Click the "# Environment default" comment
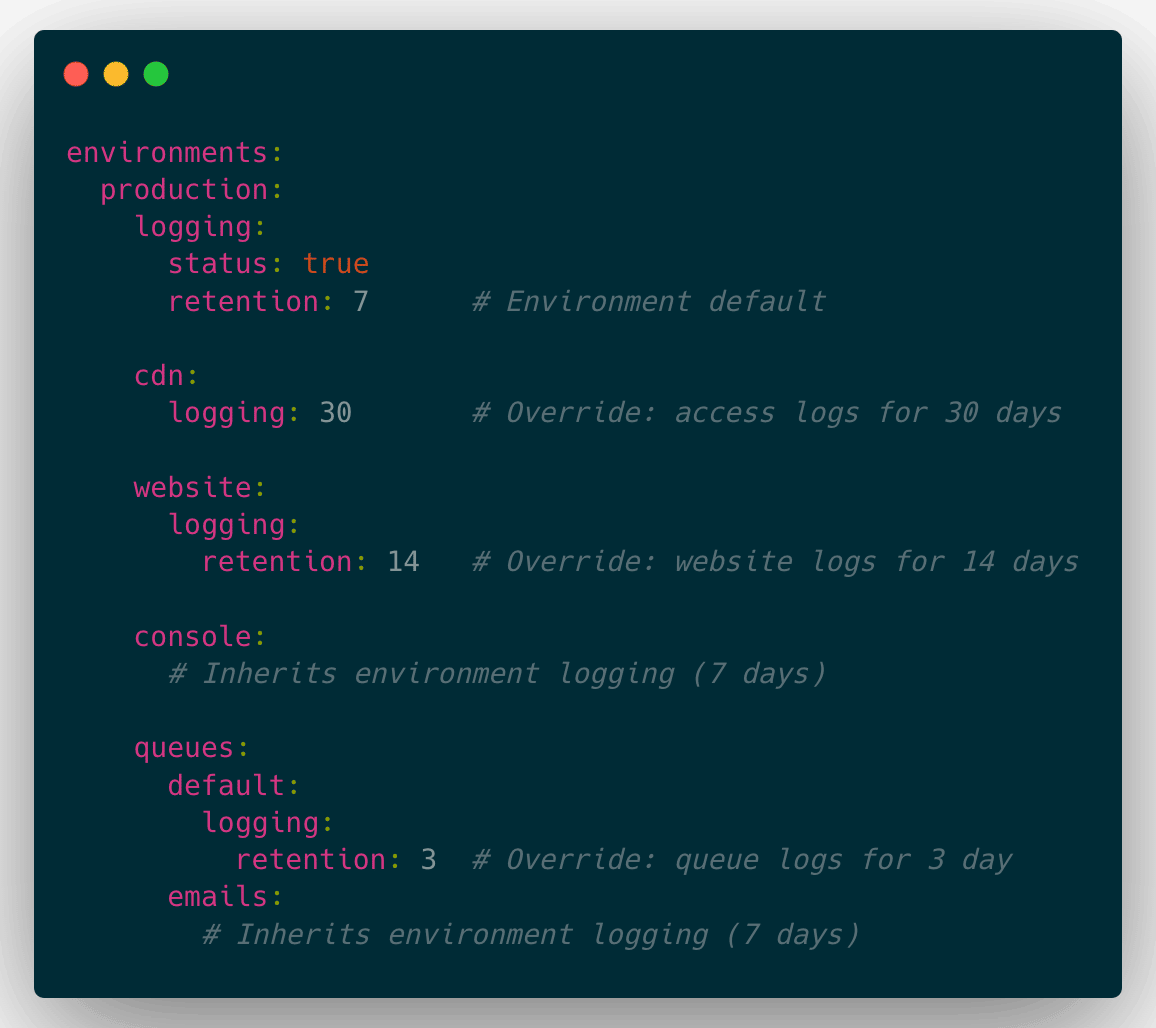Viewport: 1156px width, 1028px height. [x=649, y=301]
